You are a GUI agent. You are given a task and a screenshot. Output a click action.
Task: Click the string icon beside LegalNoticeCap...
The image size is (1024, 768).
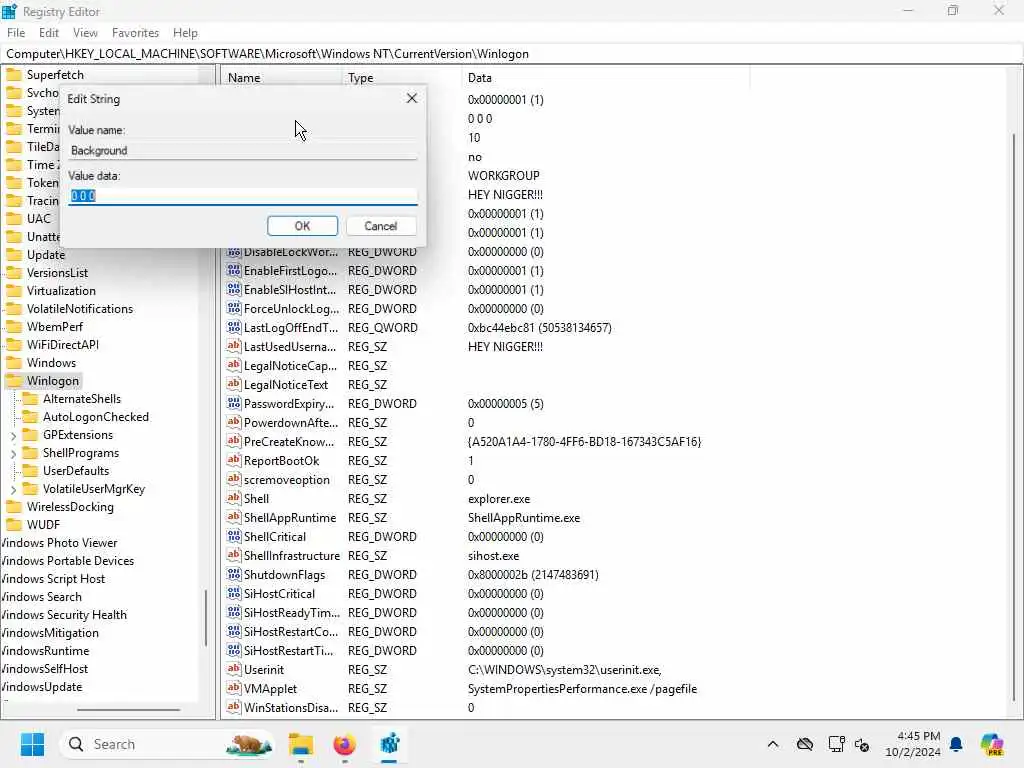point(233,365)
